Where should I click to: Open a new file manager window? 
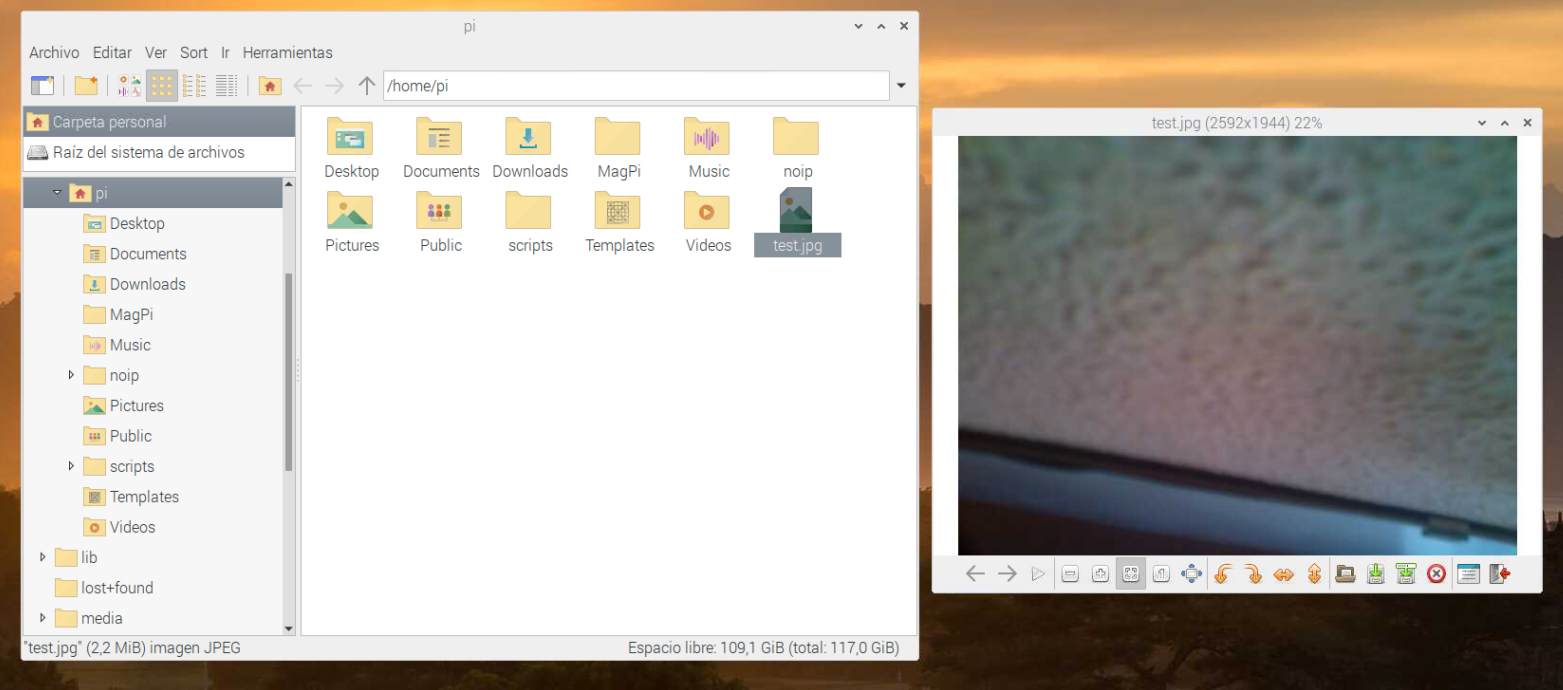[x=42, y=86]
